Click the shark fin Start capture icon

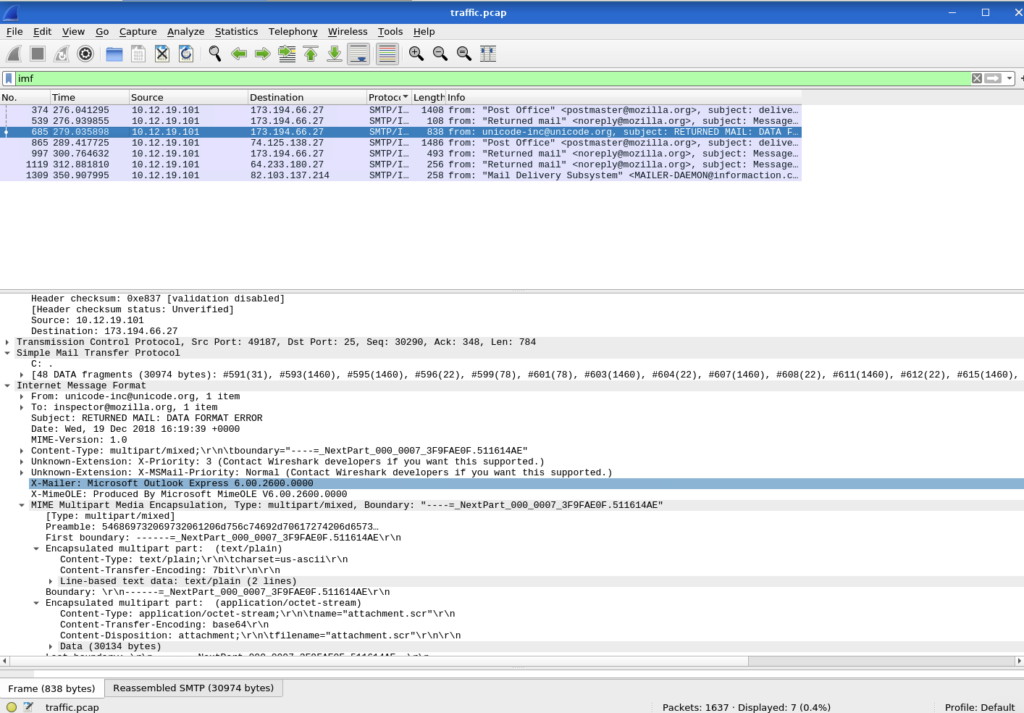14,54
